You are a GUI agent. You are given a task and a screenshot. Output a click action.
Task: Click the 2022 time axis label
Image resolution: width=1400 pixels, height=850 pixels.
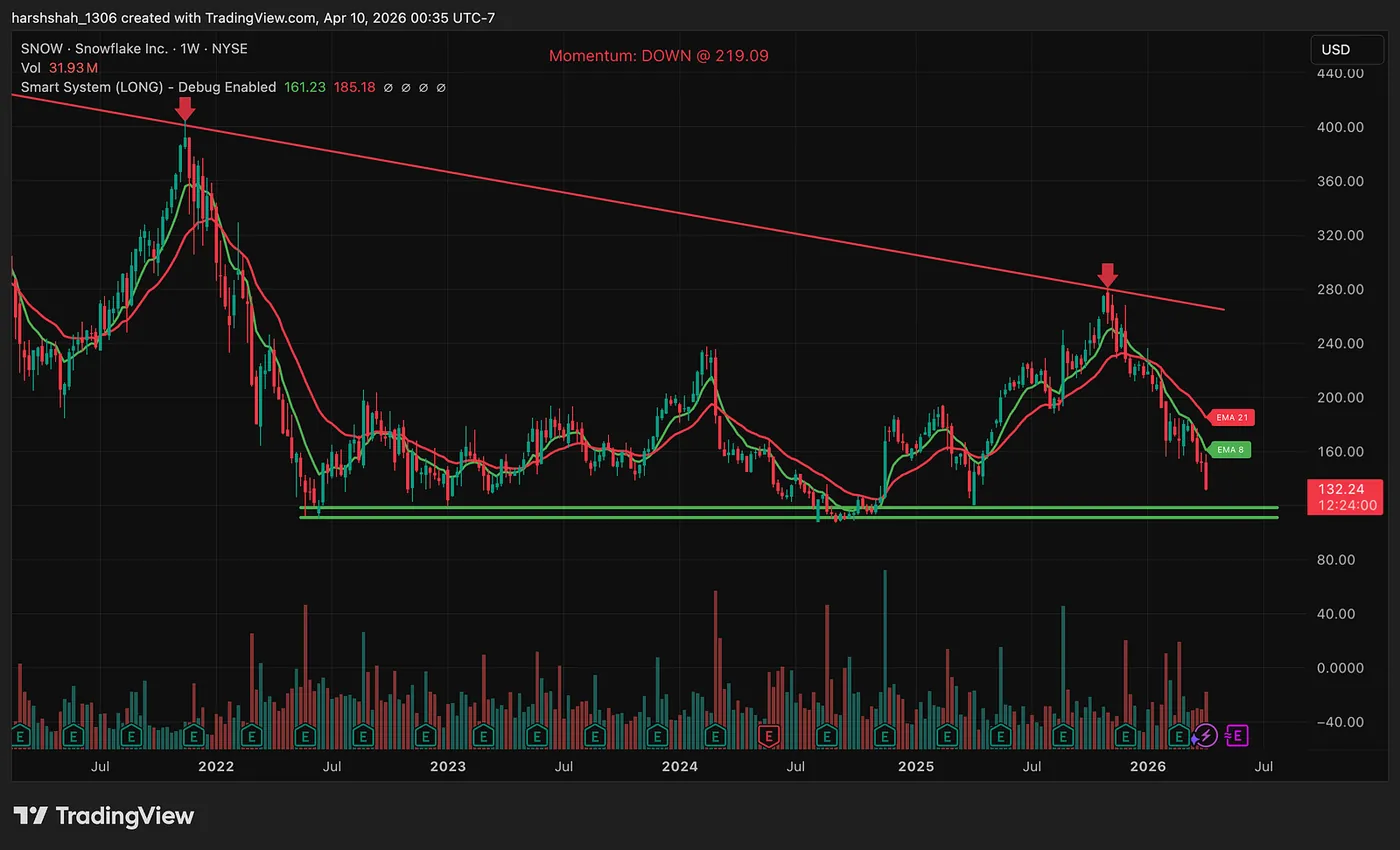(216, 767)
